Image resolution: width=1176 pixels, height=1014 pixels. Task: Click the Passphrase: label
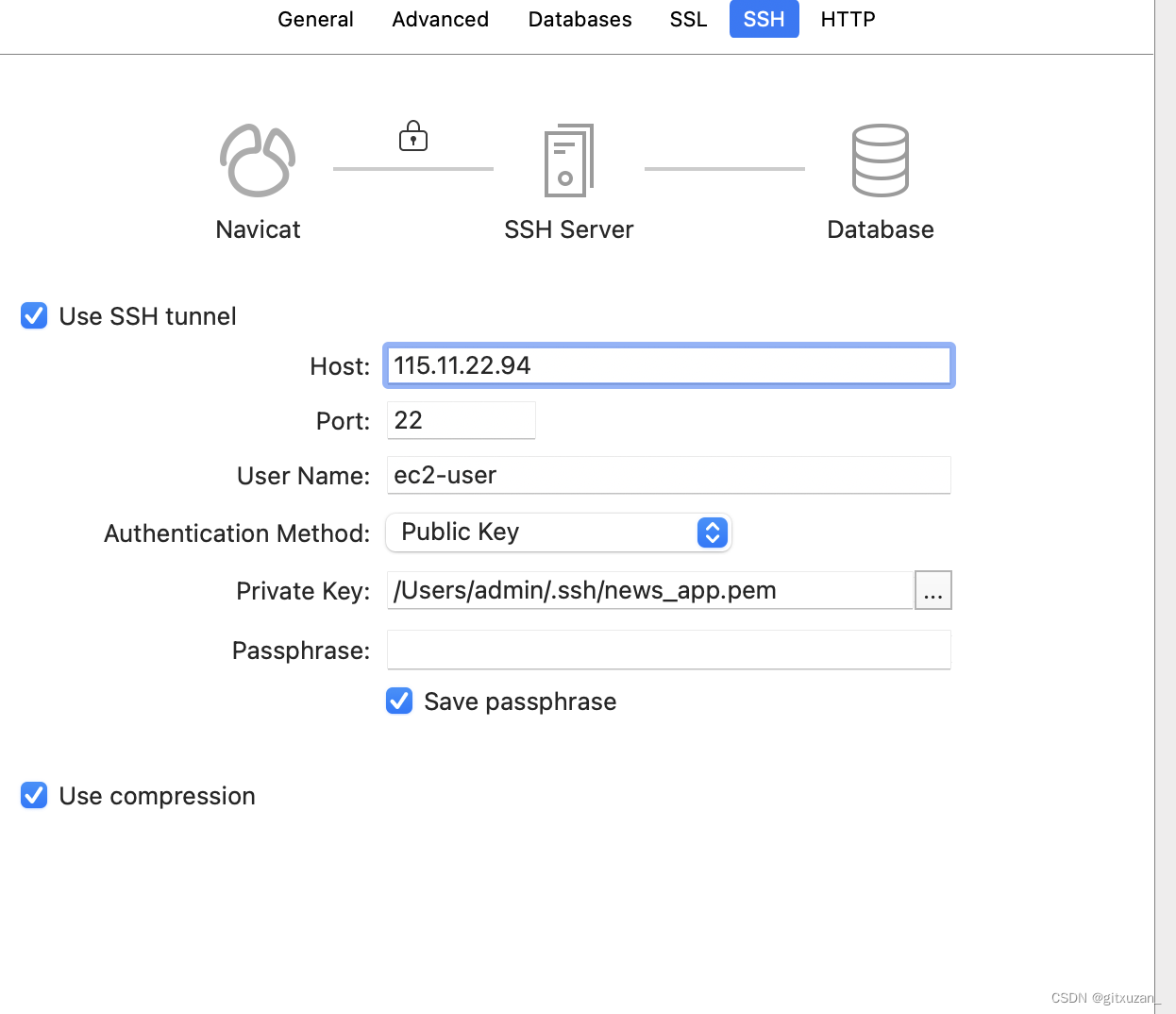point(301,651)
